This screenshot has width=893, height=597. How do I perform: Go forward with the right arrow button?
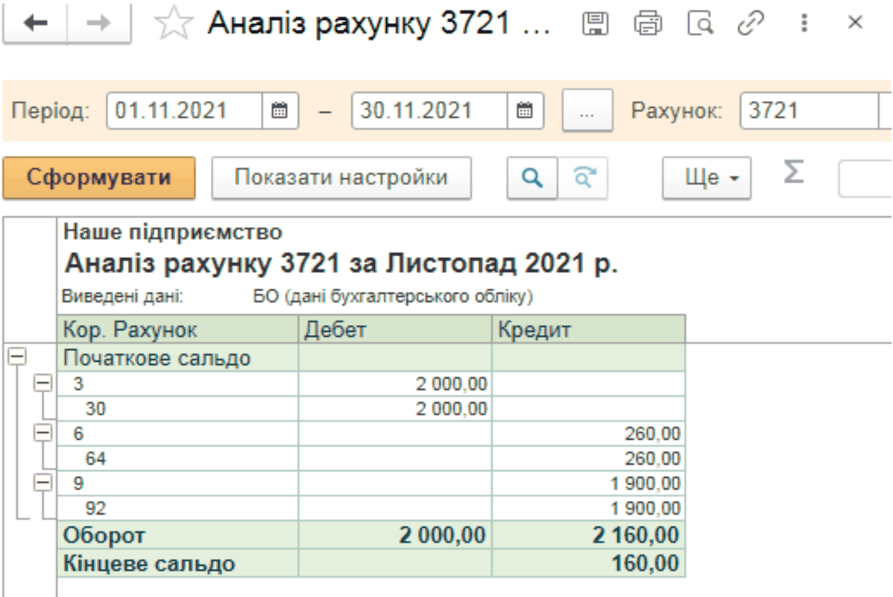[x=99, y=23]
